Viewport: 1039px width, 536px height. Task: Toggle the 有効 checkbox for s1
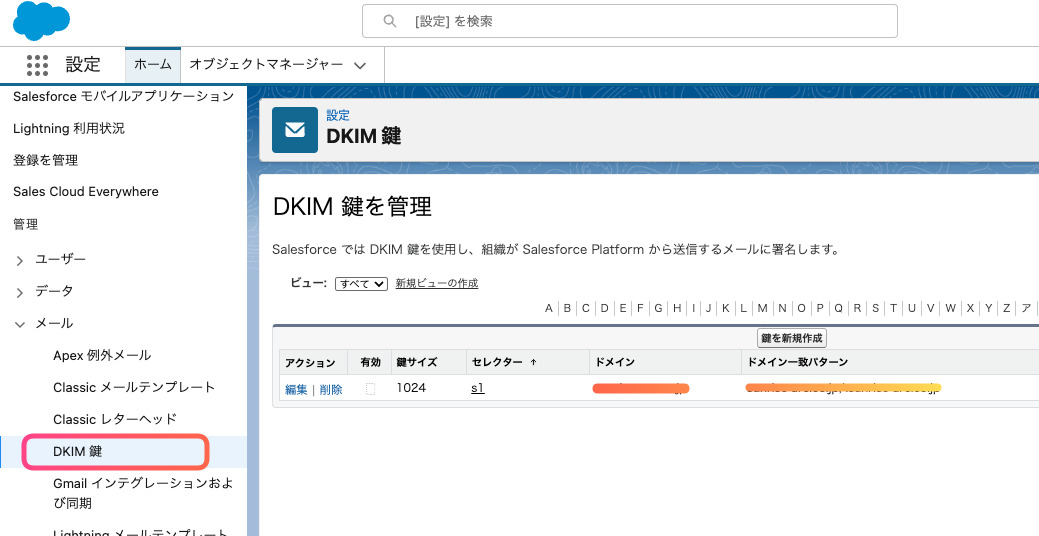pos(370,390)
